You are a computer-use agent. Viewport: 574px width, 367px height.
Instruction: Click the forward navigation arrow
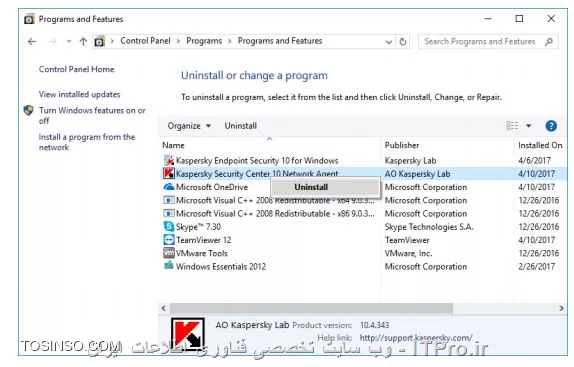(x=52, y=42)
